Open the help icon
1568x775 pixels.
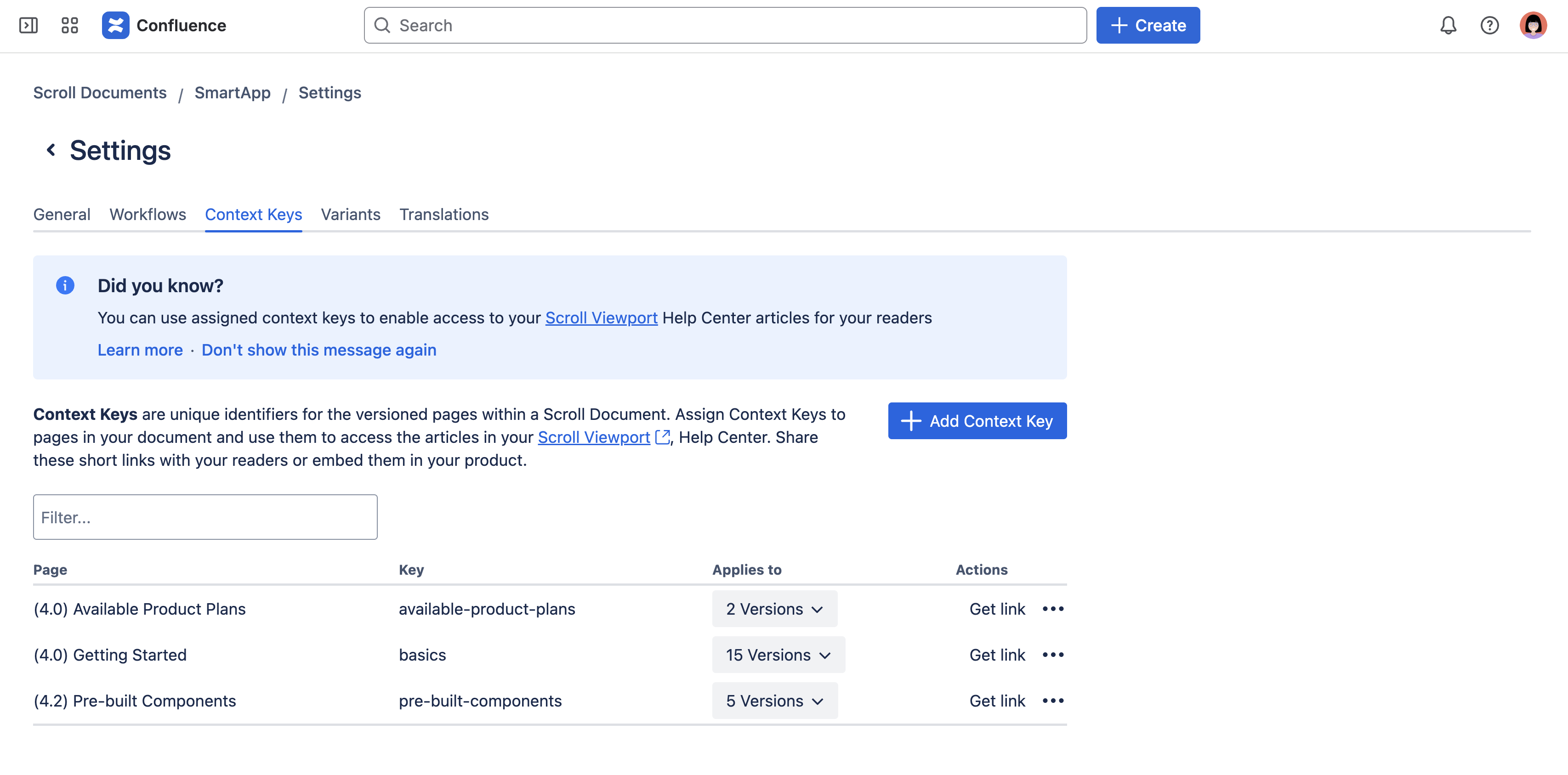[1489, 25]
